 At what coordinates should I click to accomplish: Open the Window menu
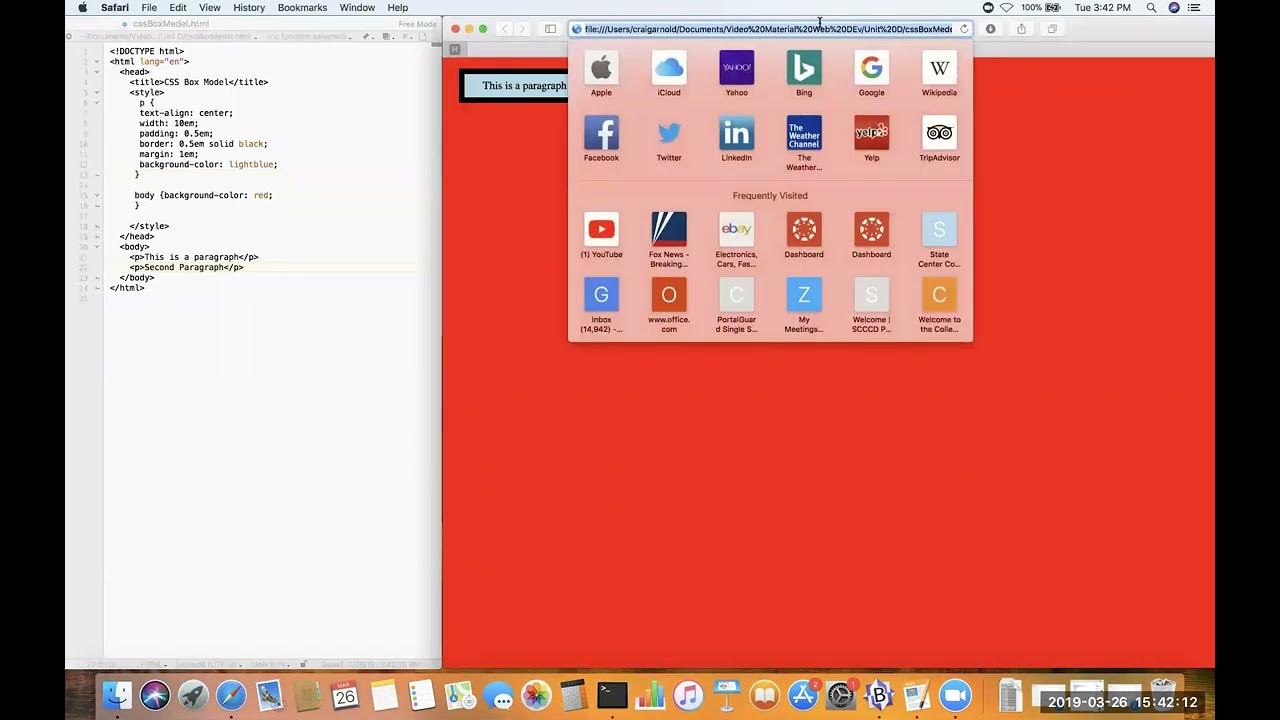click(357, 7)
